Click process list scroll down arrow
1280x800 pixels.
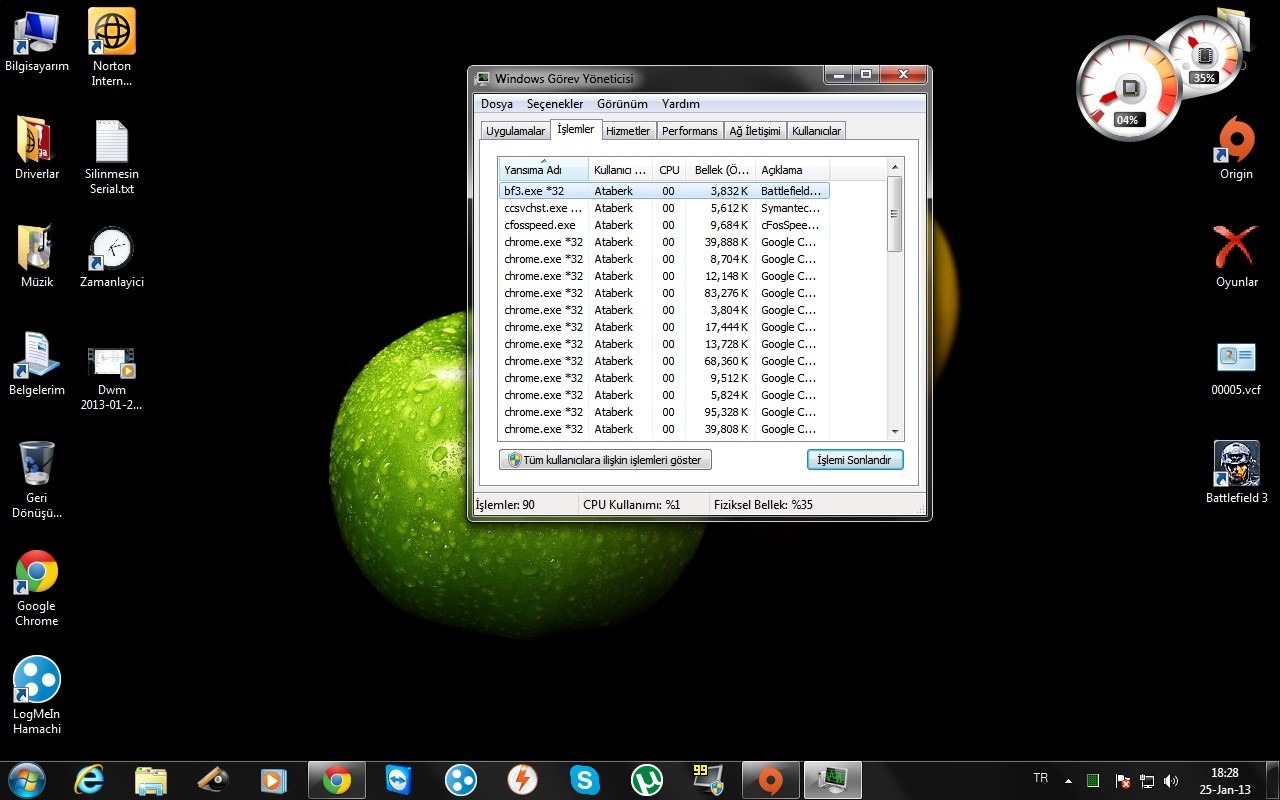click(x=895, y=431)
